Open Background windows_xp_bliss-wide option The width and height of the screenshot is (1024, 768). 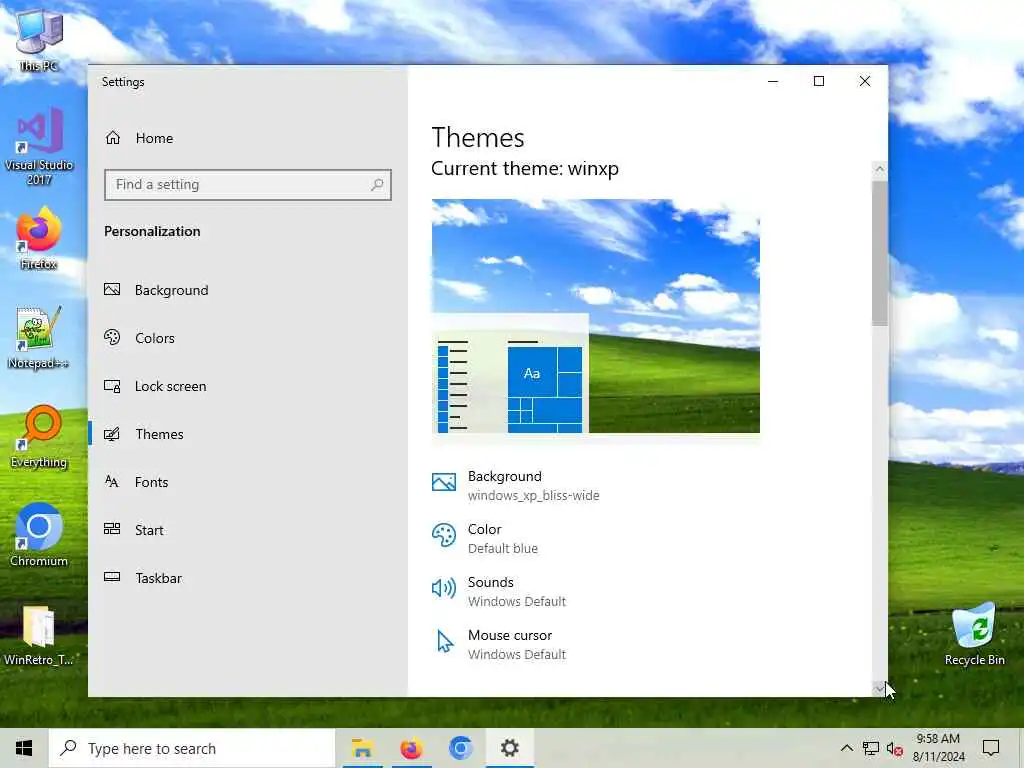pyautogui.click(x=516, y=485)
